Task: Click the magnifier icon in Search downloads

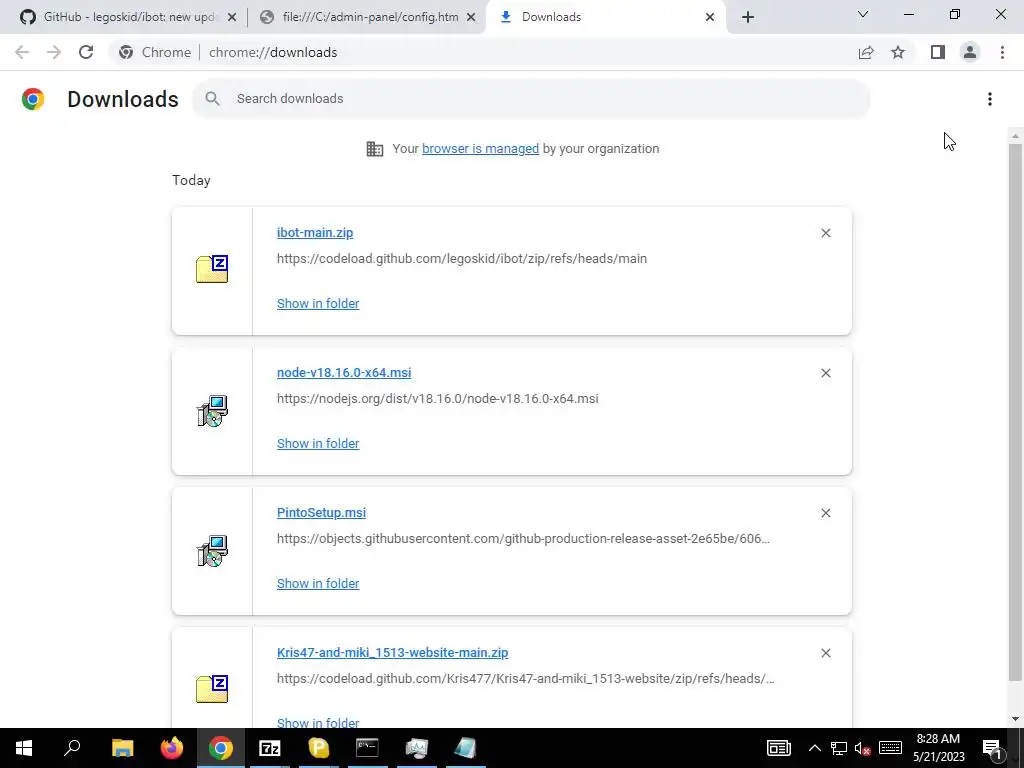Action: coord(212,99)
